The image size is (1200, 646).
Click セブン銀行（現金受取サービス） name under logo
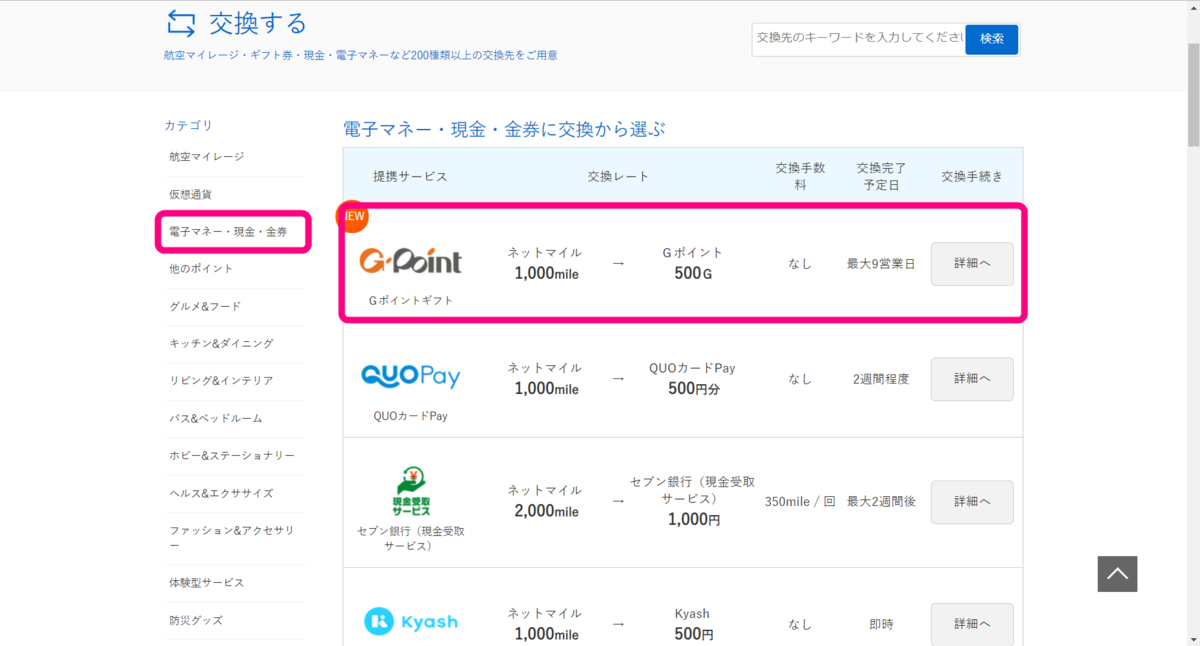coord(410,539)
